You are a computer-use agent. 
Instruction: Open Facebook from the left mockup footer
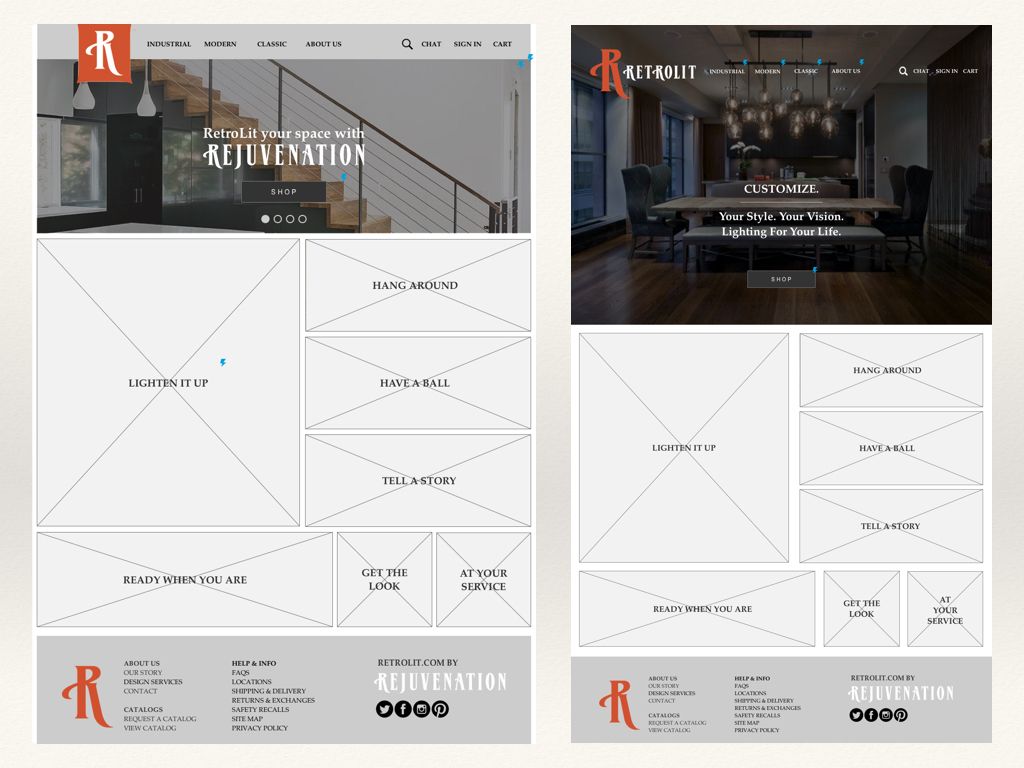(403, 709)
